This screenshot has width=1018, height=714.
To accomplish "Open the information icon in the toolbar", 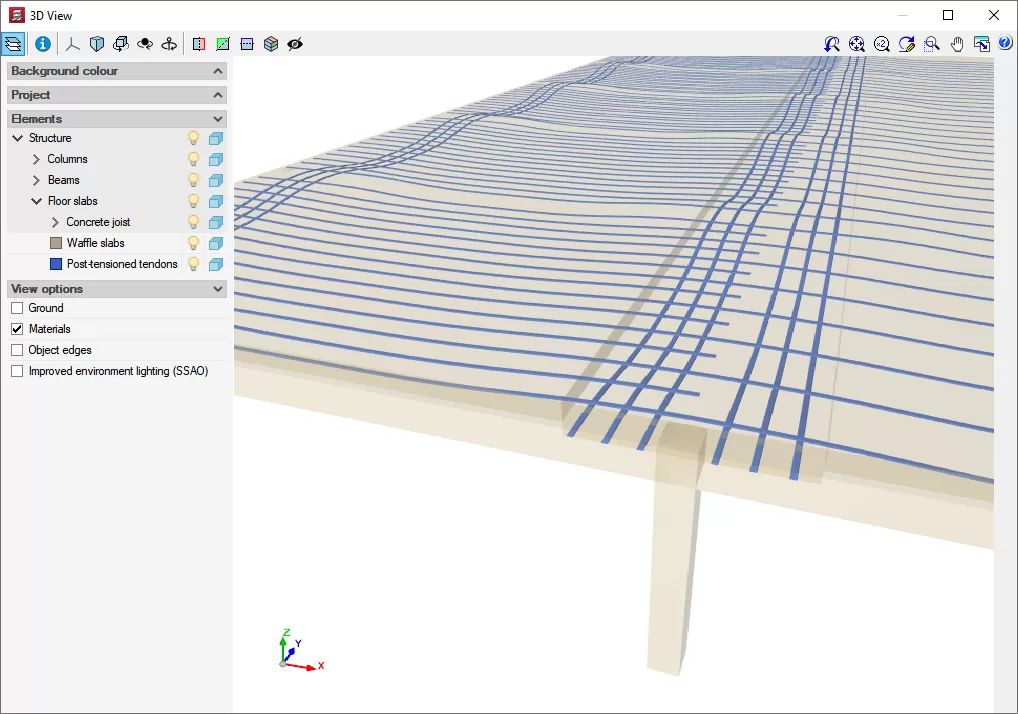I will 43,44.
